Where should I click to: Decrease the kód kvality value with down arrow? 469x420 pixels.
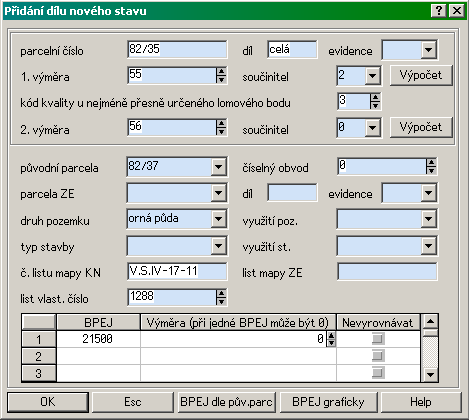[375, 105]
